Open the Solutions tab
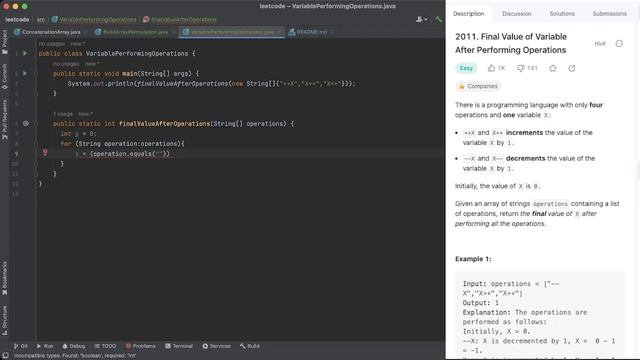Viewport: 640px width, 360px height. pos(562,13)
